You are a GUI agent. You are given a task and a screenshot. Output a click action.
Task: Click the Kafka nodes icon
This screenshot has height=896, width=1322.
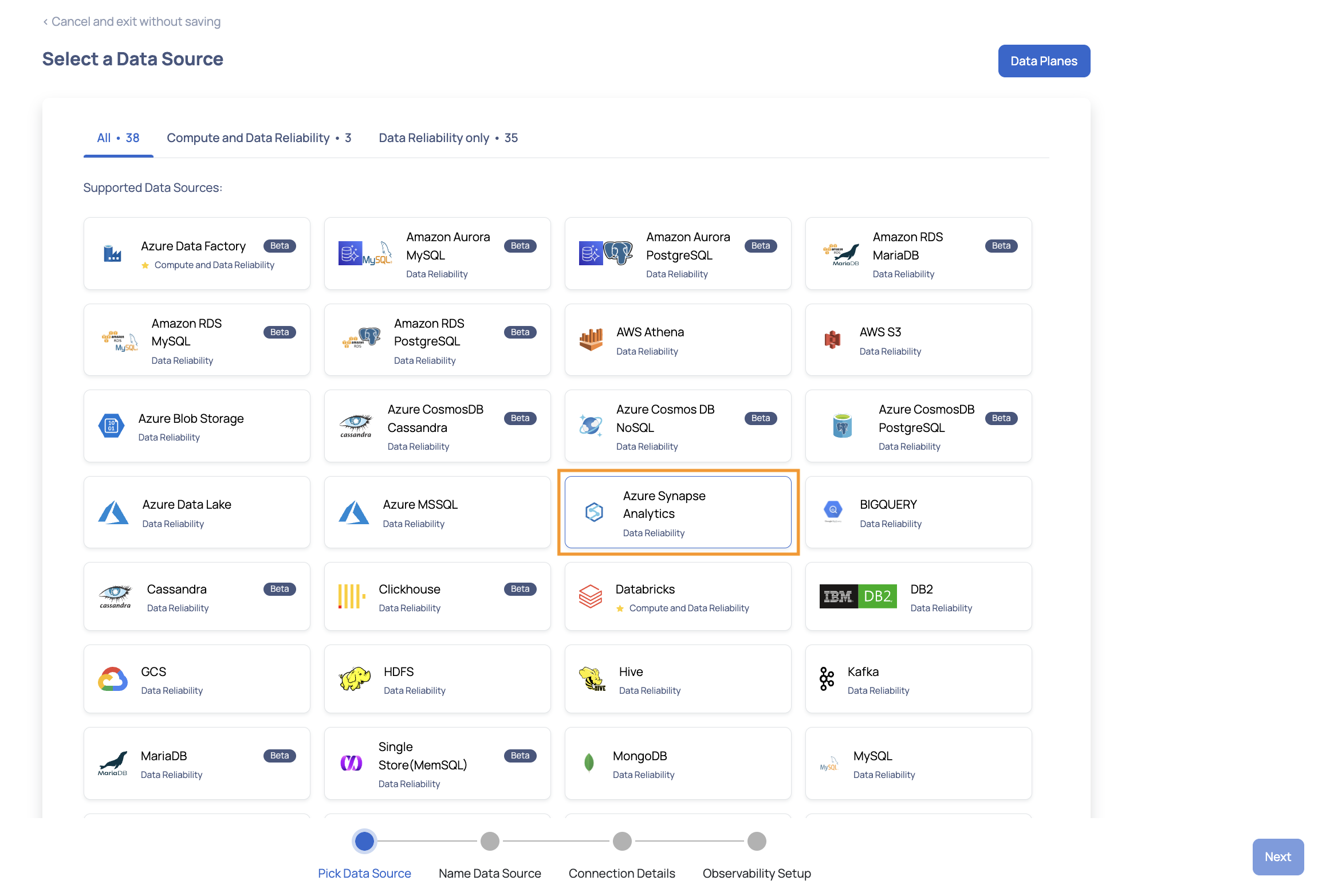click(827, 679)
